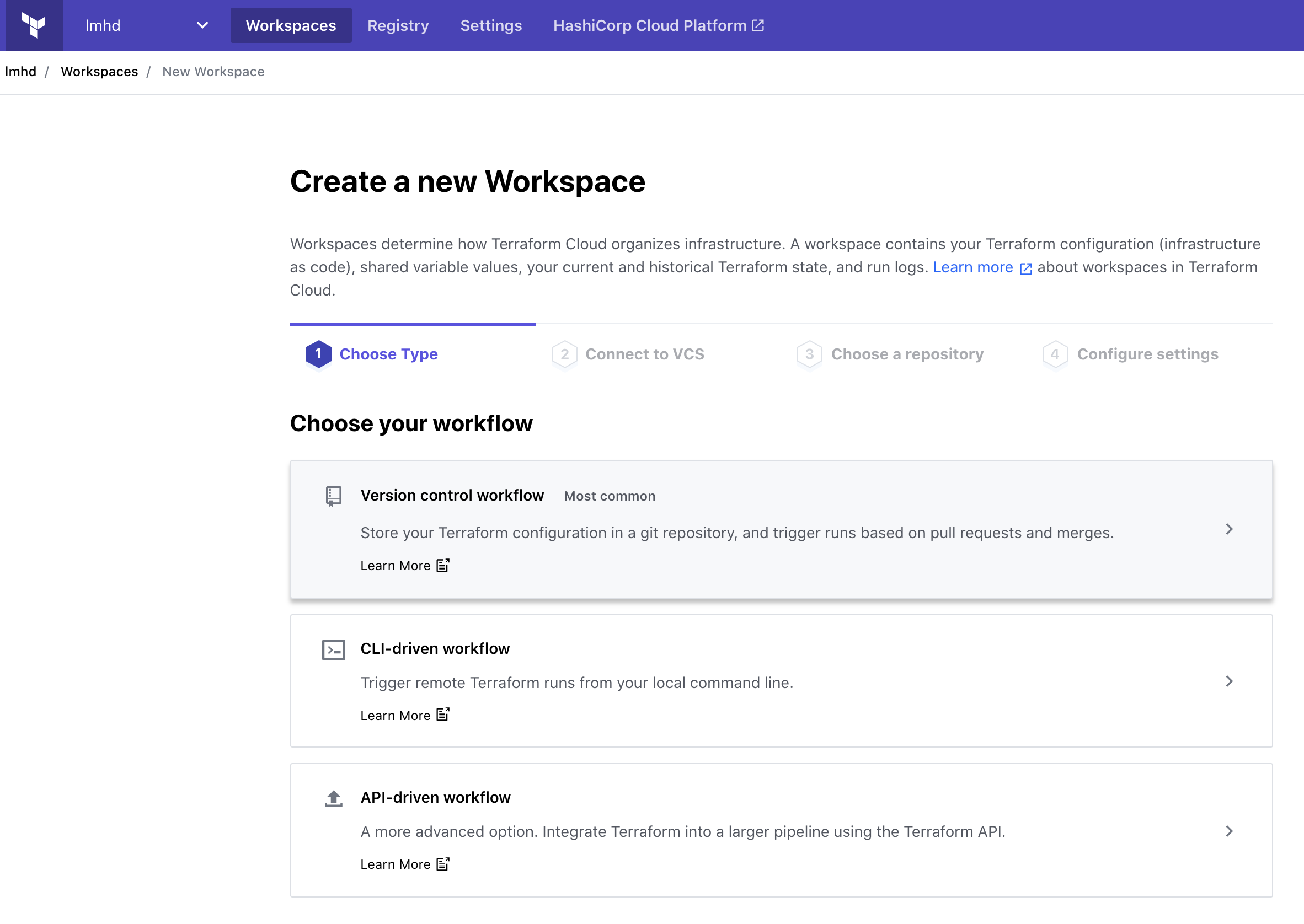Expand API-driven workflow via its right chevron
Screen dimensions: 1304x924
[x=1229, y=831]
